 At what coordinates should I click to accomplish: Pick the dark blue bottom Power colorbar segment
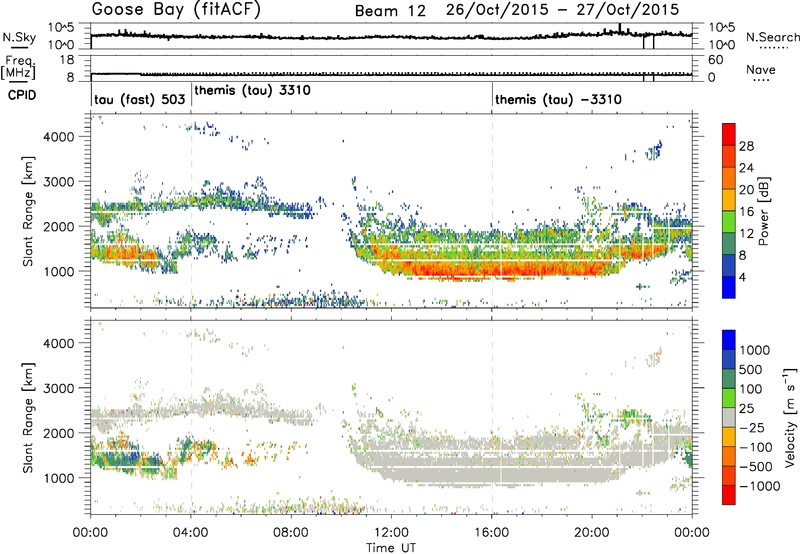point(729,288)
